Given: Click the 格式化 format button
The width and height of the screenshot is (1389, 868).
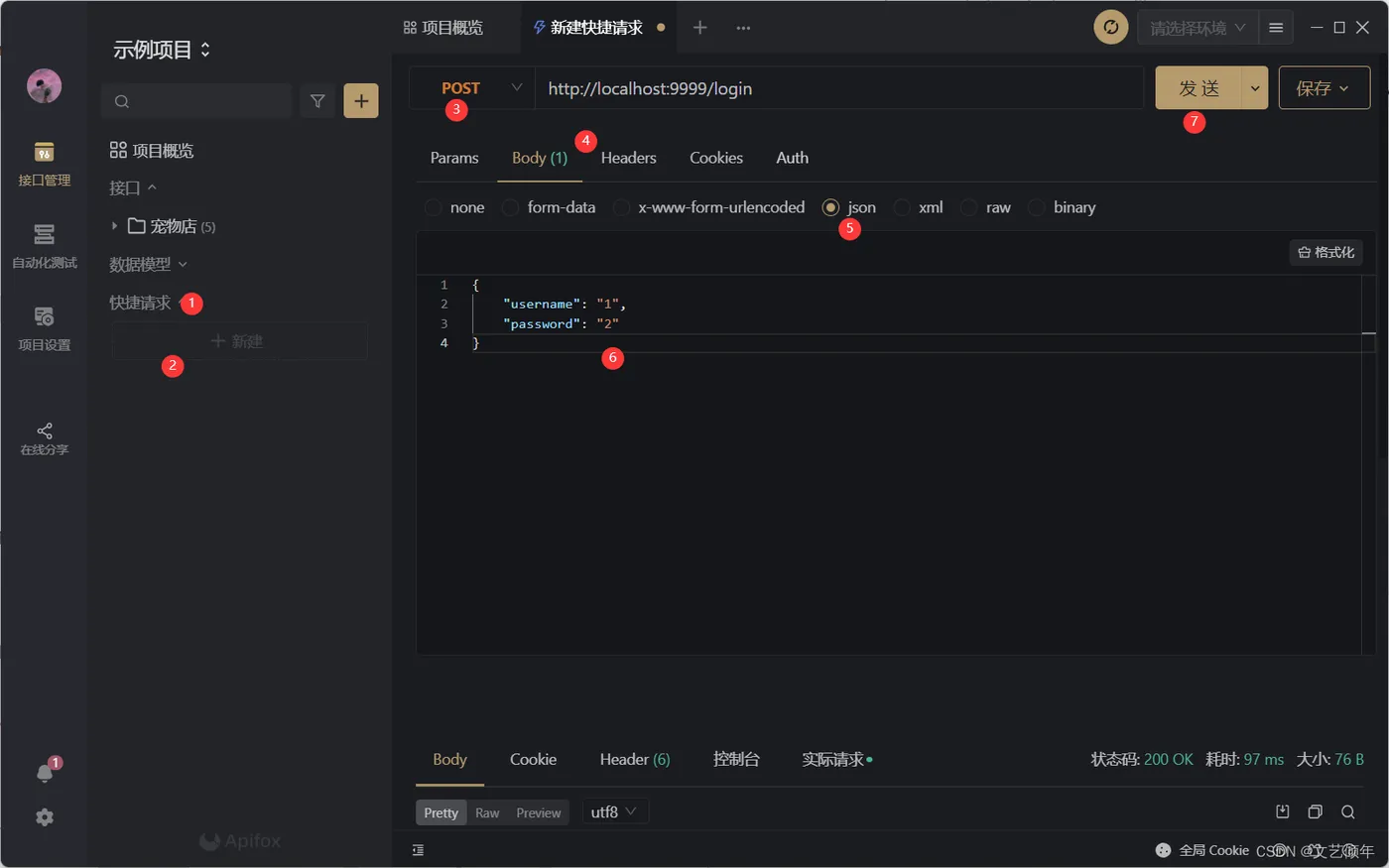Looking at the screenshot, I should (1326, 252).
